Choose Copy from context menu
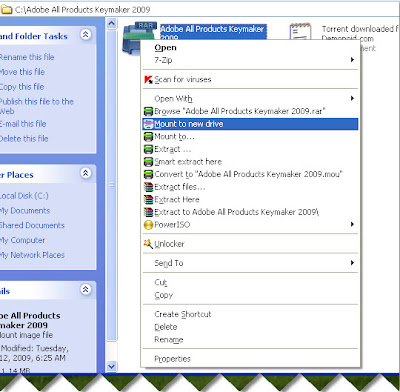Image resolution: width=400 pixels, height=392 pixels. (x=250, y=295)
